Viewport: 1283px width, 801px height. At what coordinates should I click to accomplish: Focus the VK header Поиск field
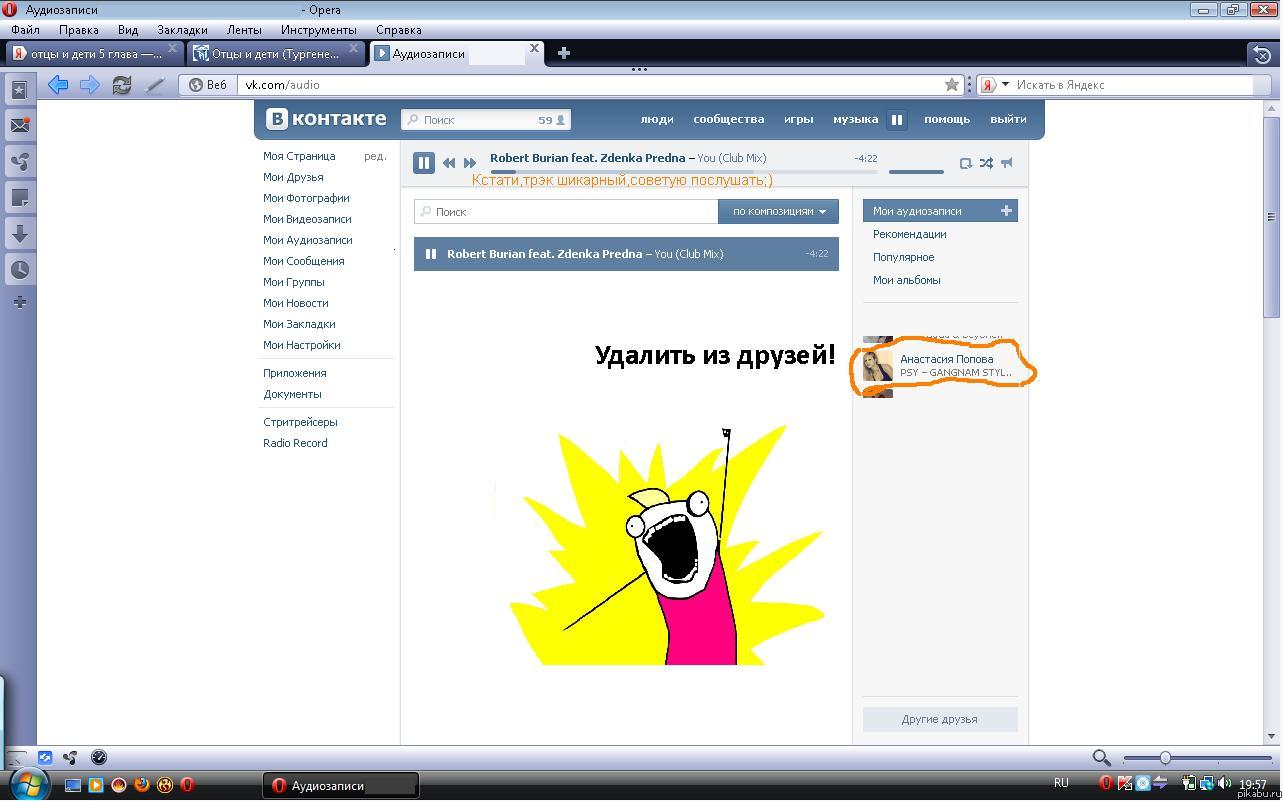pyautogui.click(x=486, y=120)
